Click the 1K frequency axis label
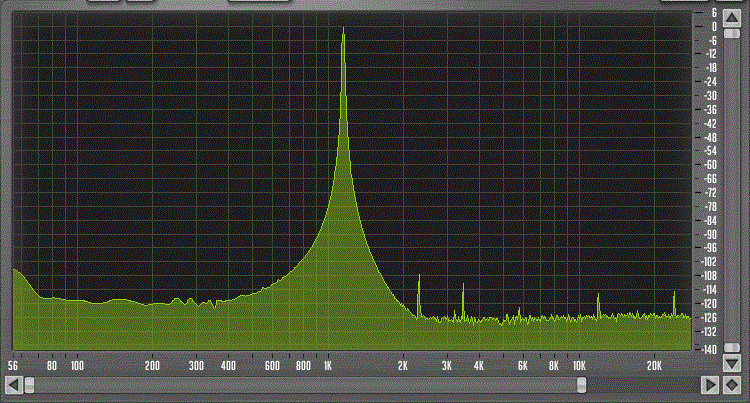Viewport: 750px width, 403px height. 328,366
